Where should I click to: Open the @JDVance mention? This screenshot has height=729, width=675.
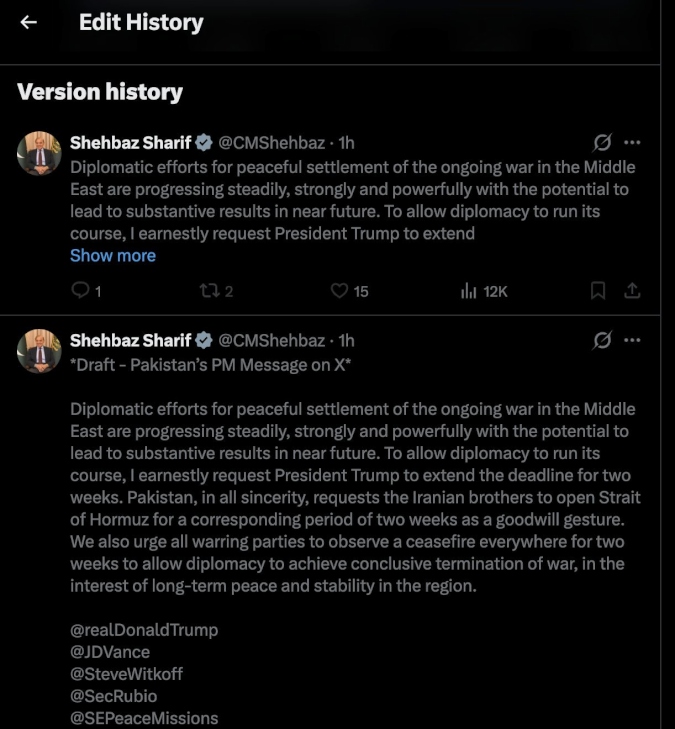110,652
